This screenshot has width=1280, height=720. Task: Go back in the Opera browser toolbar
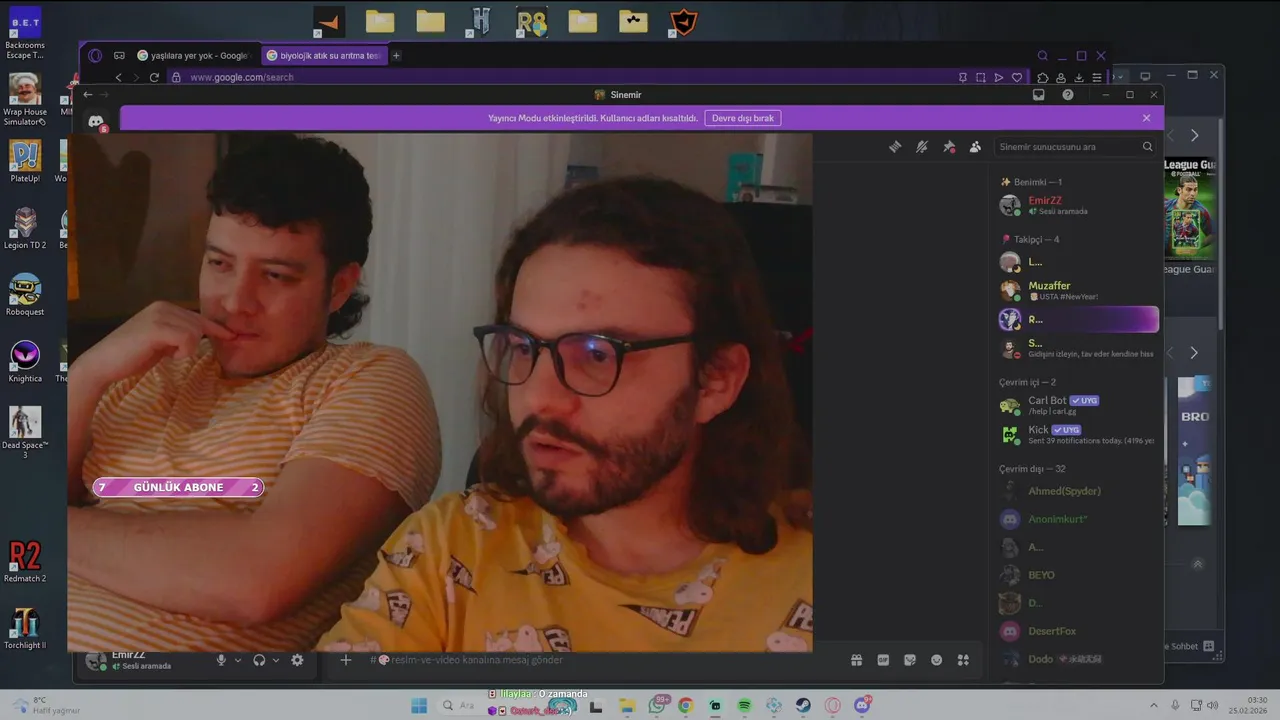118,77
